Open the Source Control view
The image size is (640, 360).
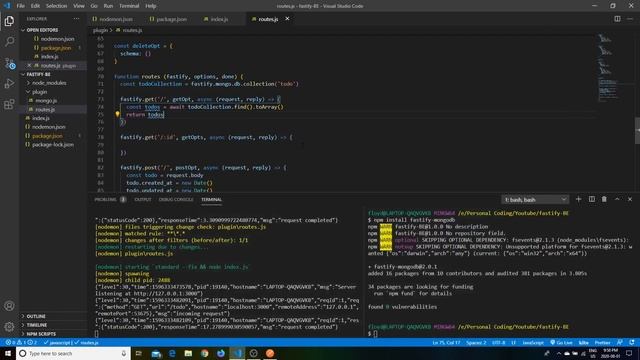(x=9, y=63)
